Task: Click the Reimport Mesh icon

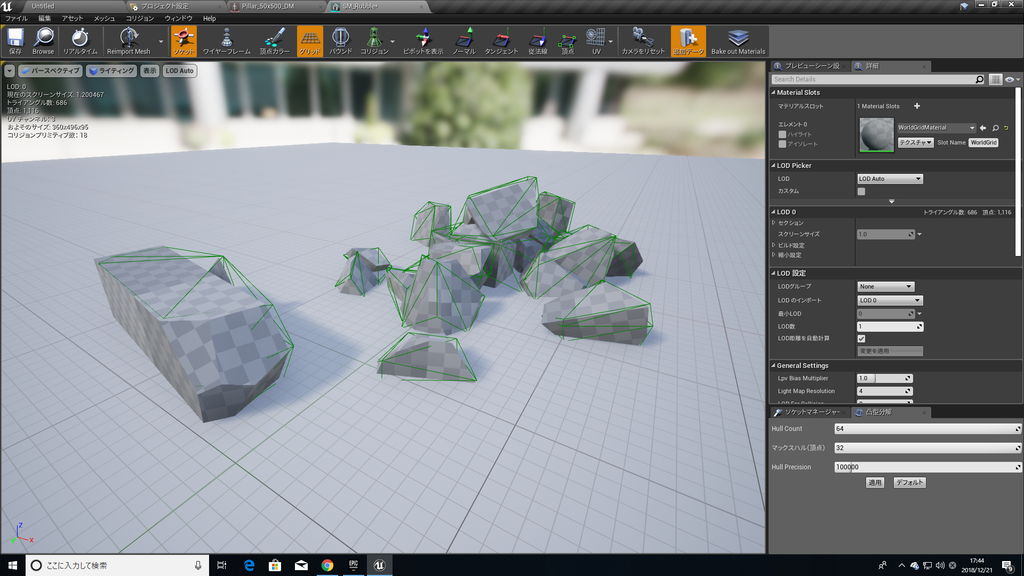Action: coord(129,41)
